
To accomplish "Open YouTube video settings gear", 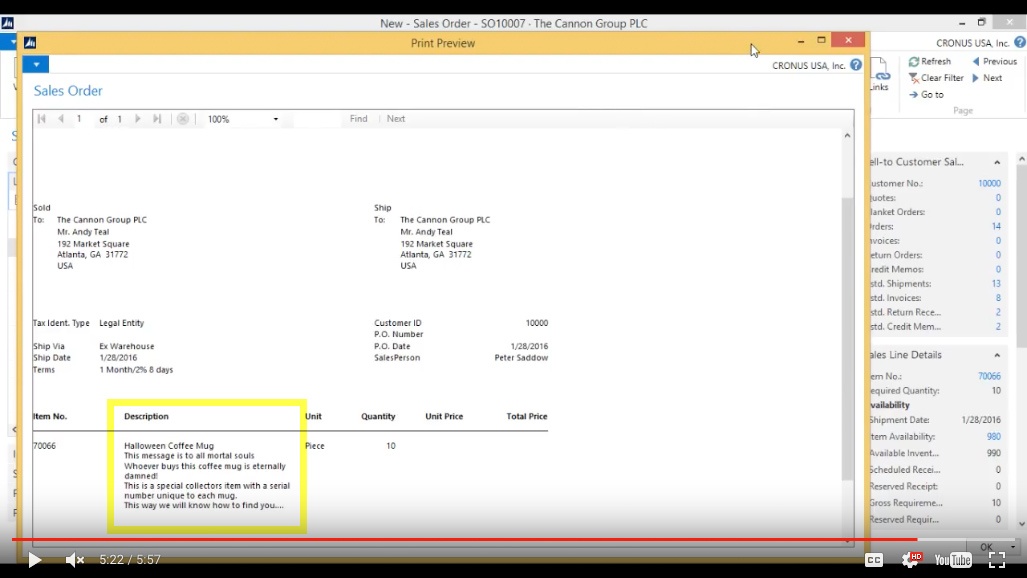I will point(910,560).
